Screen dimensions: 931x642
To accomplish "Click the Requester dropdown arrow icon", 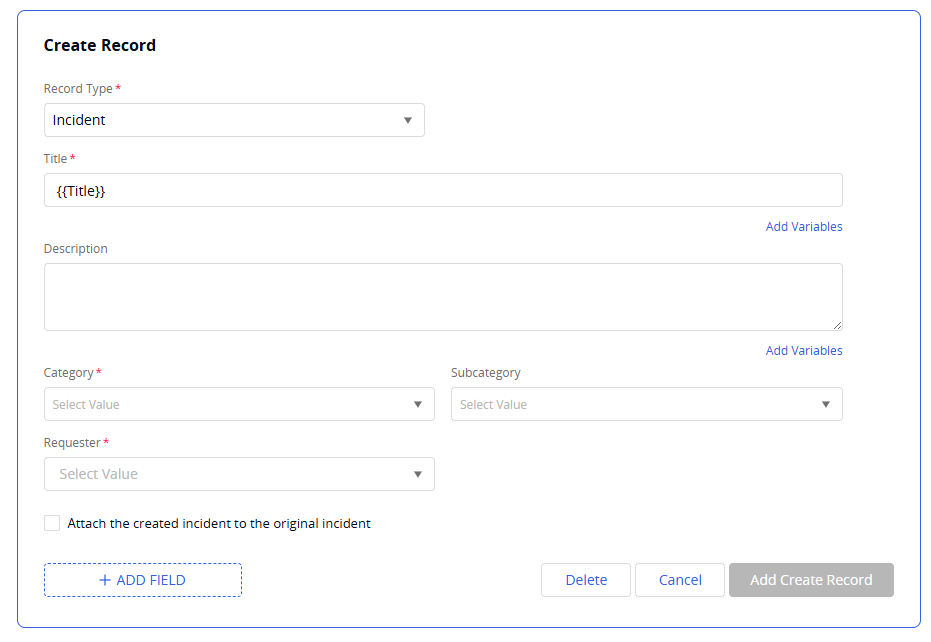I will point(418,474).
